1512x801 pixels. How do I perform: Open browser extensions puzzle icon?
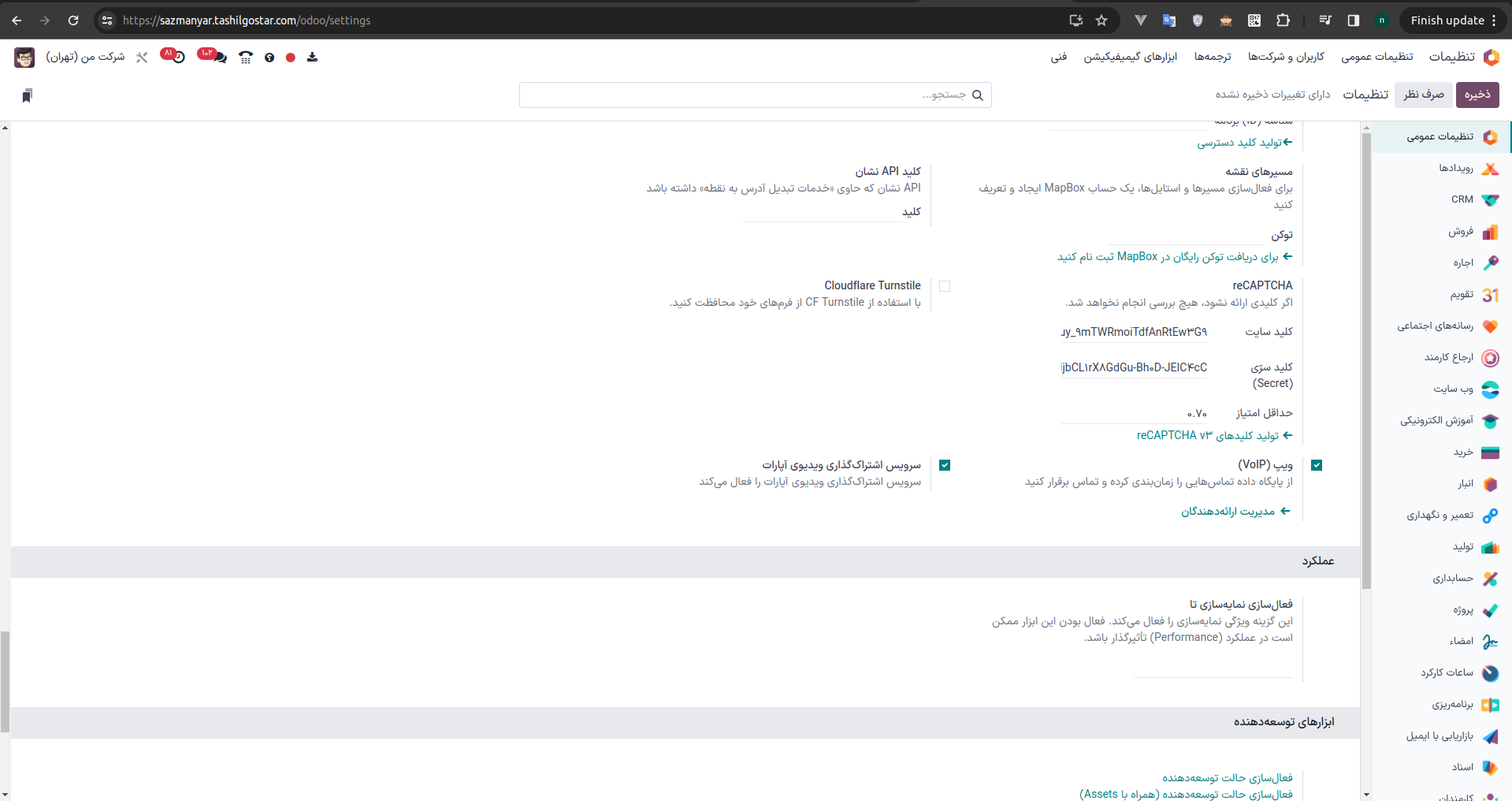1283,20
